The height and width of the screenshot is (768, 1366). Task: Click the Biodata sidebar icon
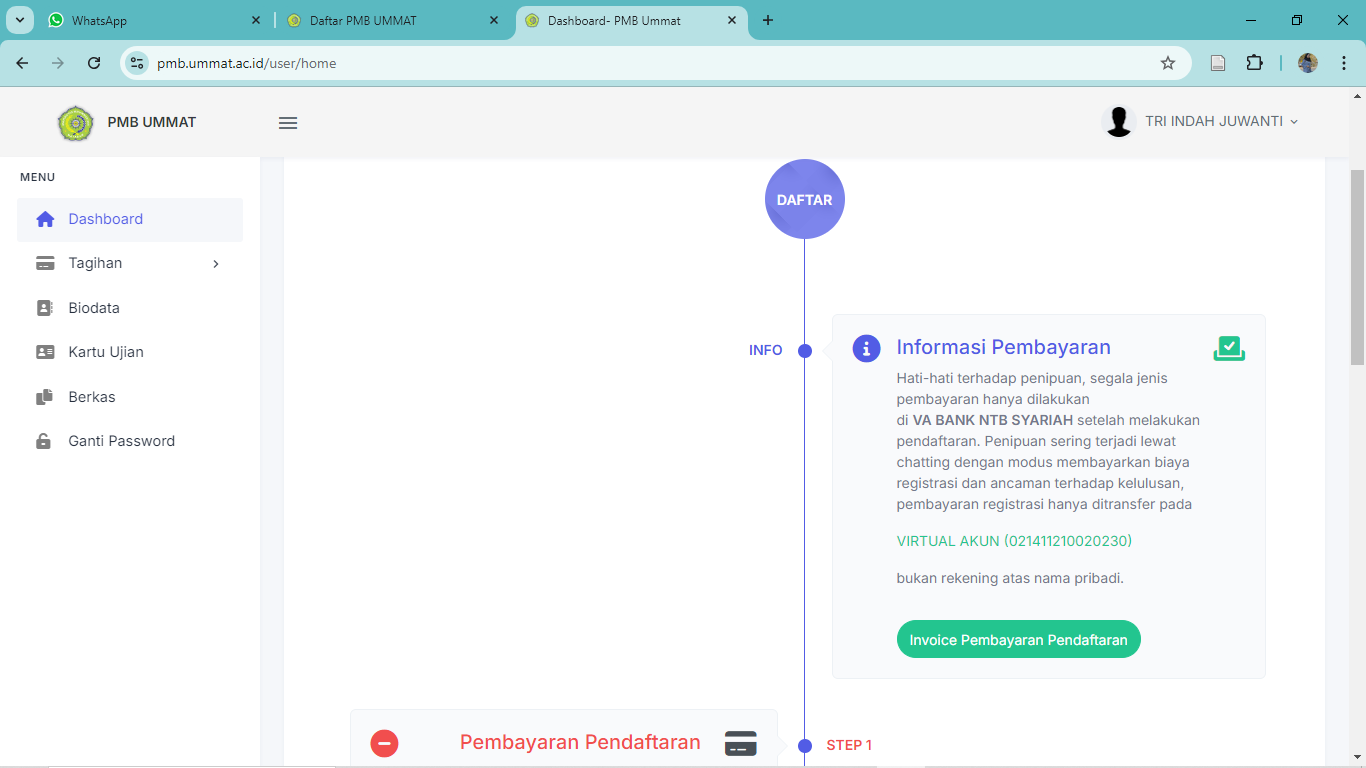pos(45,308)
